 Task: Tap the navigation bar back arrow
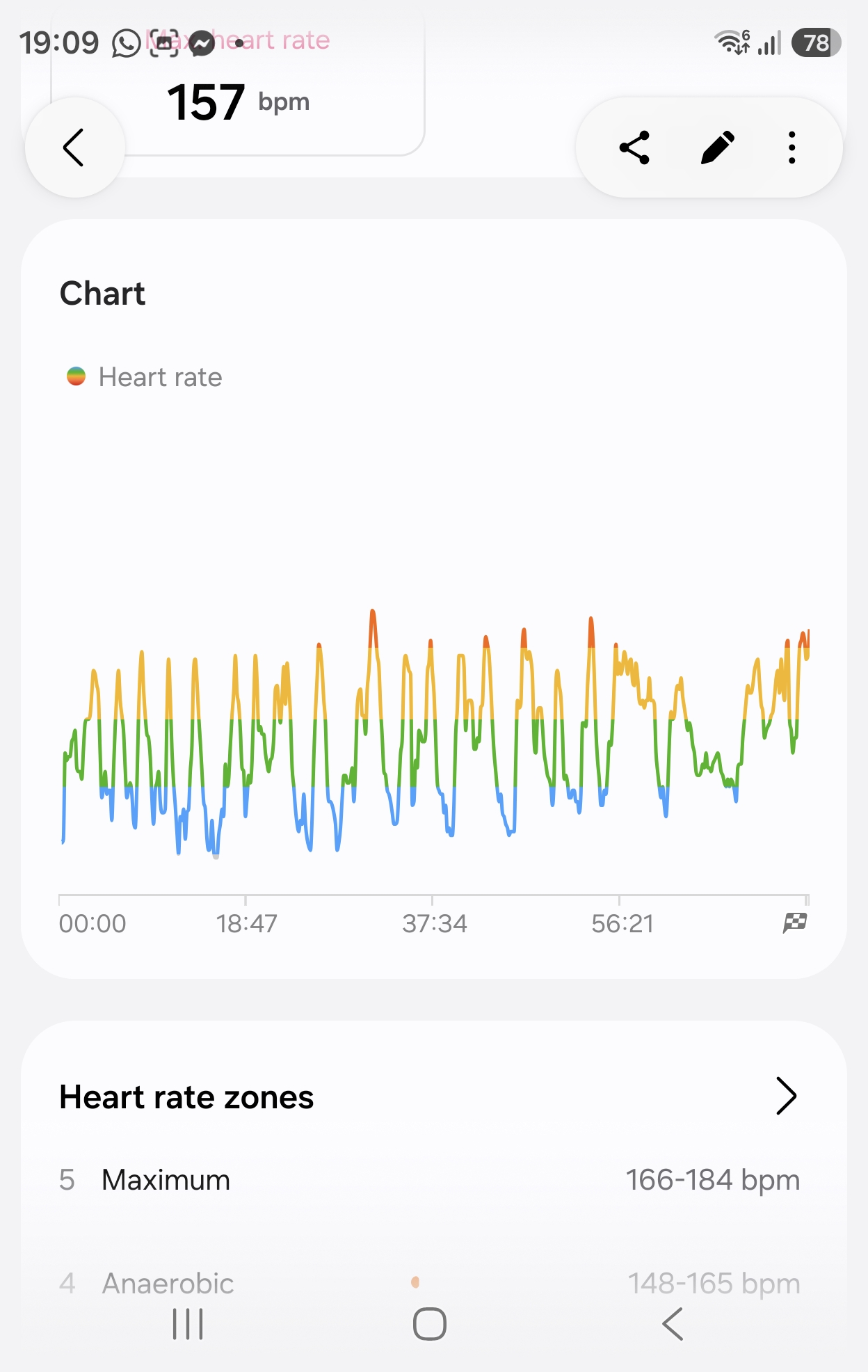pos(673,1324)
